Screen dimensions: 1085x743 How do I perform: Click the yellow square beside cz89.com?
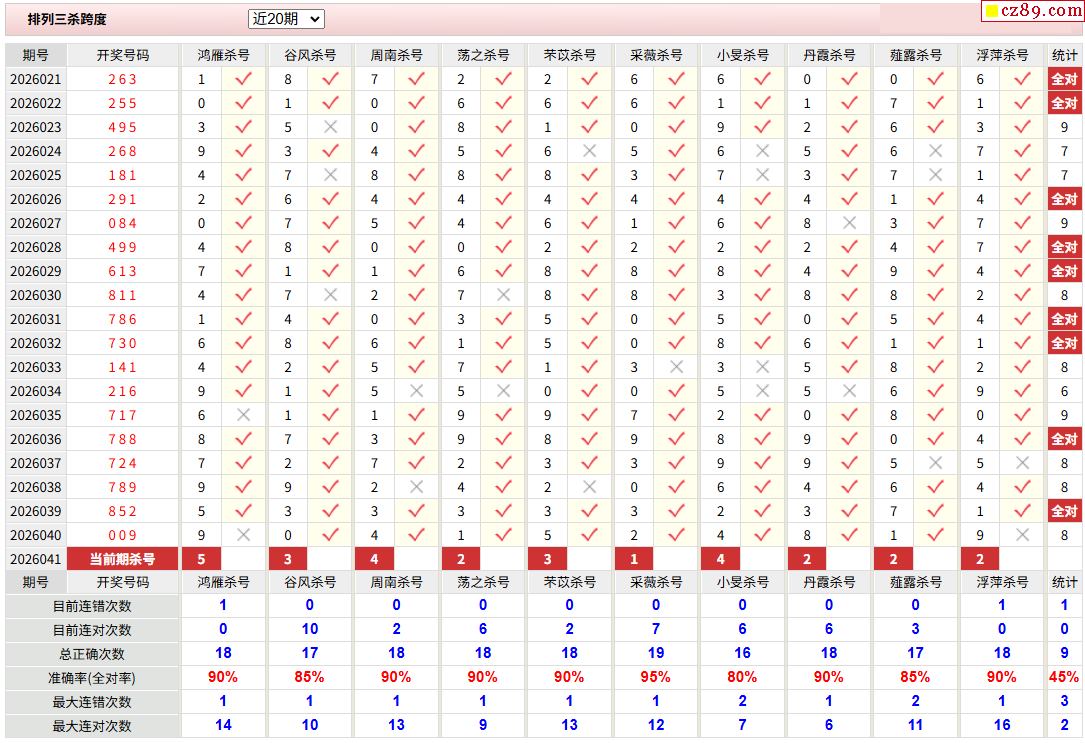point(992,12)
